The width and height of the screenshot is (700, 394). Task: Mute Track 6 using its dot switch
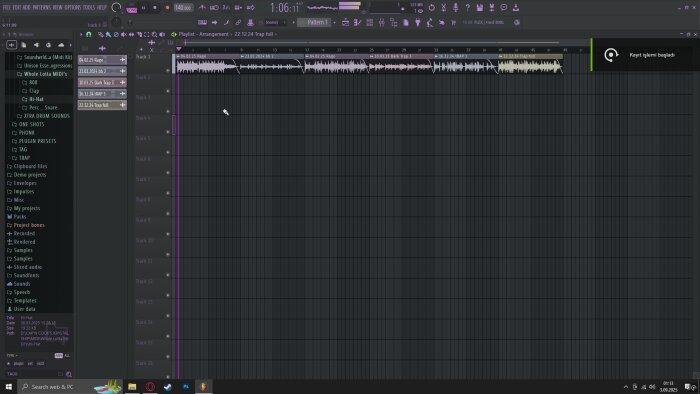168,173
